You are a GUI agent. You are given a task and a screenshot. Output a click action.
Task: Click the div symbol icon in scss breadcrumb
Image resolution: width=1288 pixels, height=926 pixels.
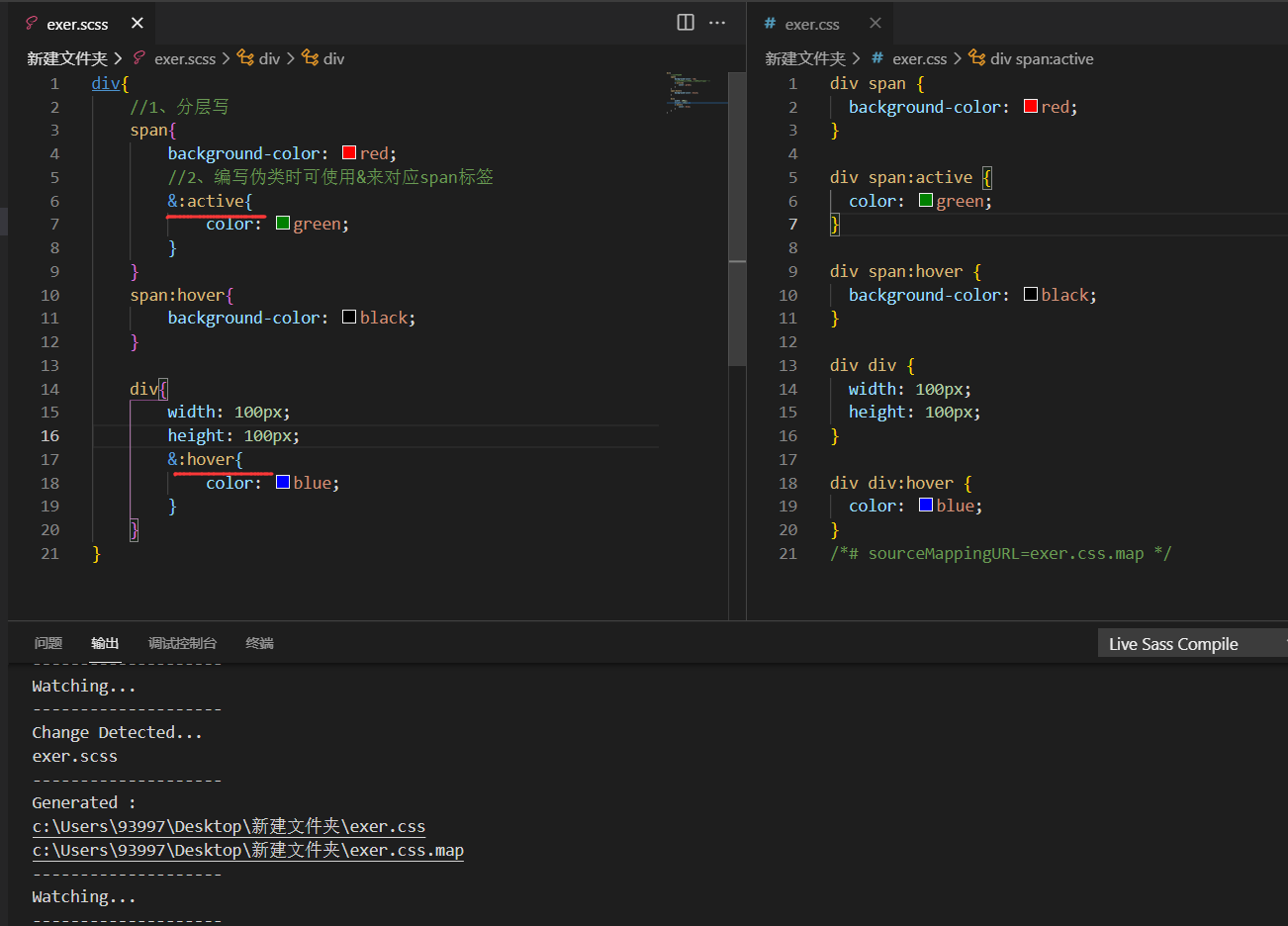(x=245, y=58)
